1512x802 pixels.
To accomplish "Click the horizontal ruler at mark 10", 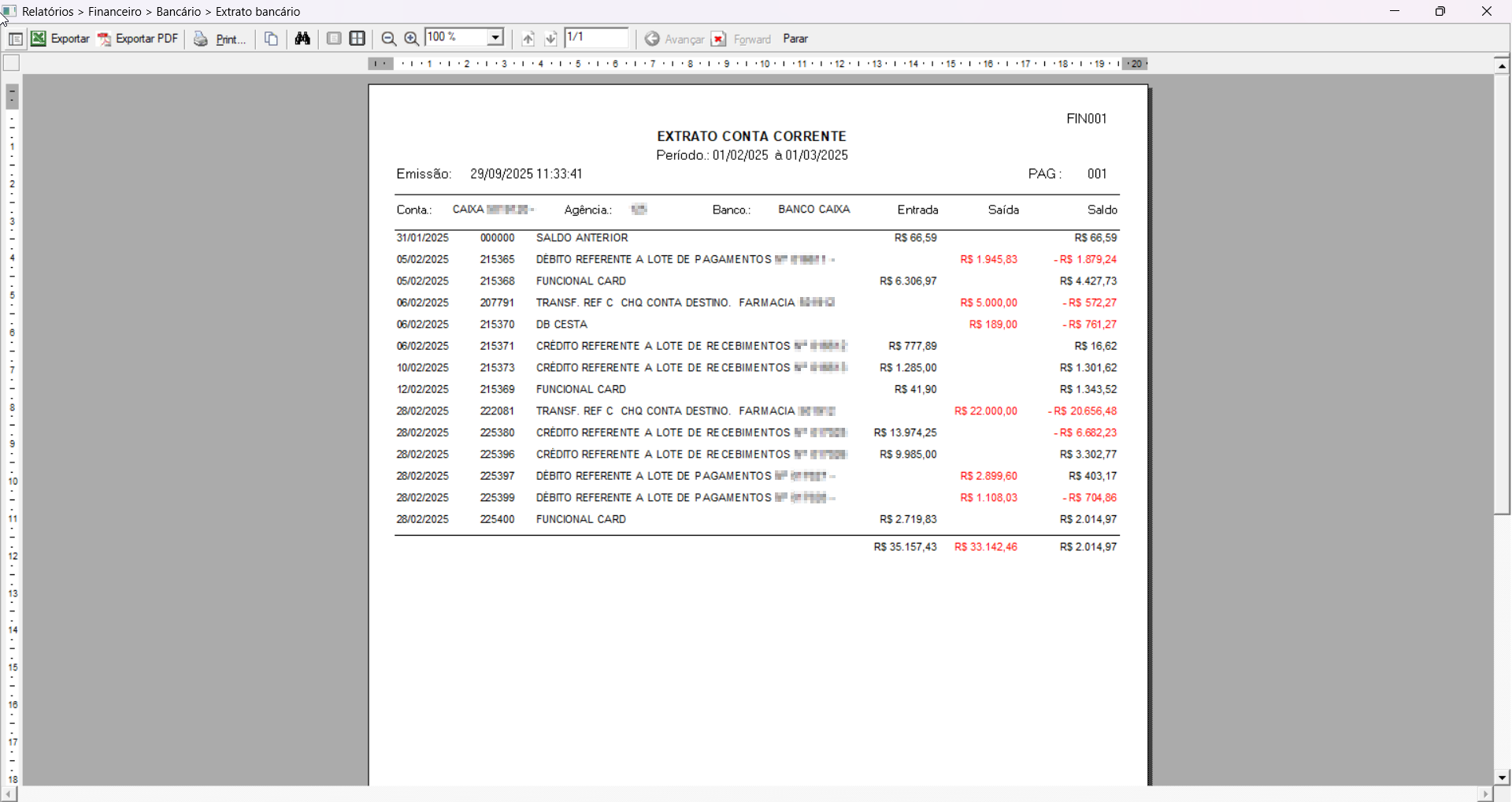I will pos(764,64).
